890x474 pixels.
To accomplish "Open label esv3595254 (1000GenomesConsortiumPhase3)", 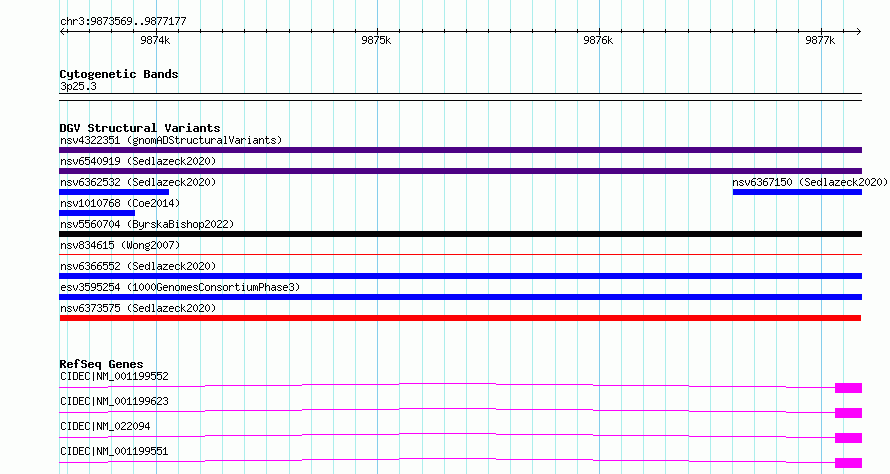I will 180,287.
